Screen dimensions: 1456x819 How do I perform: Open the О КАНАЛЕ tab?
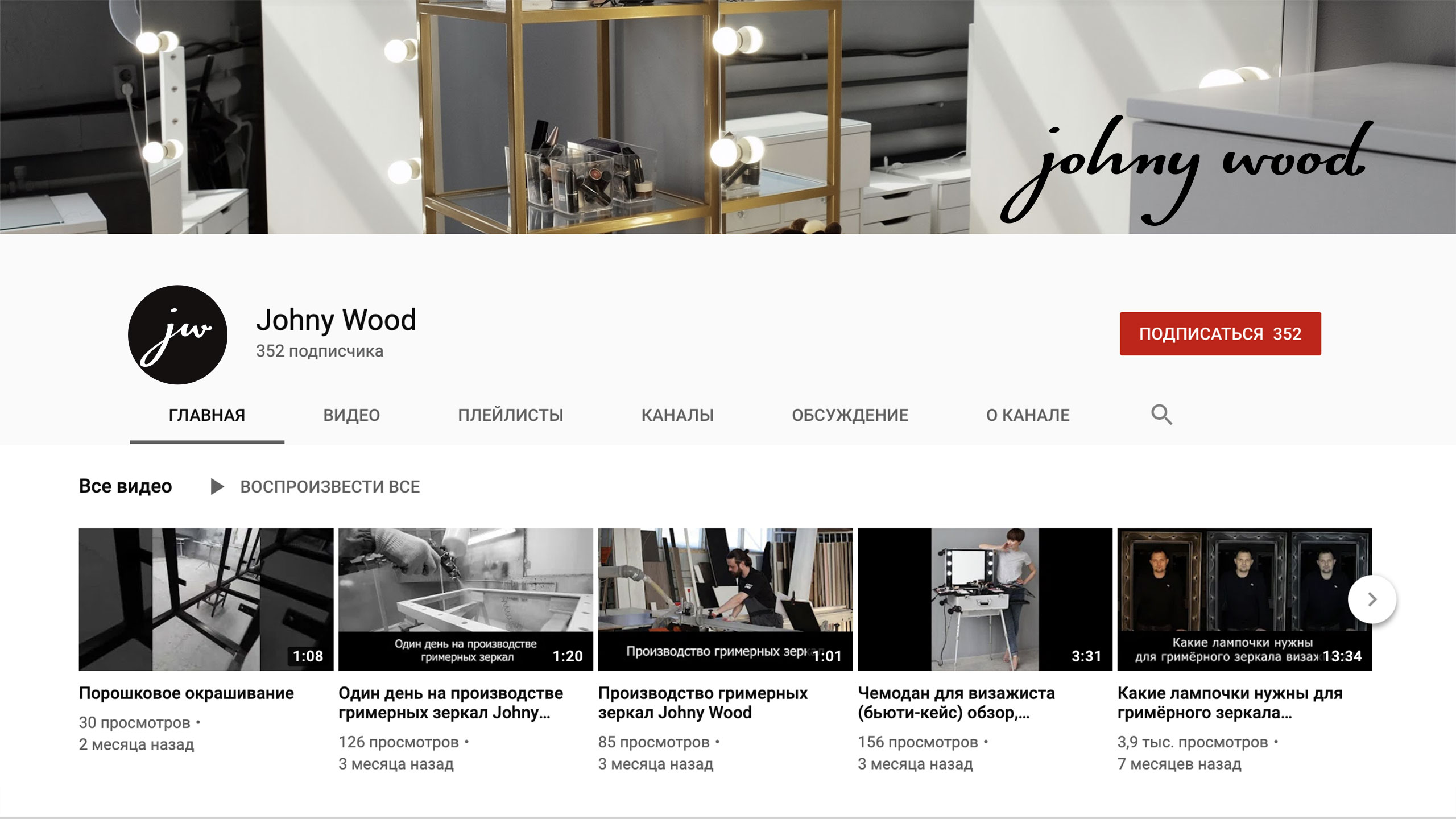pos(1028,415)
